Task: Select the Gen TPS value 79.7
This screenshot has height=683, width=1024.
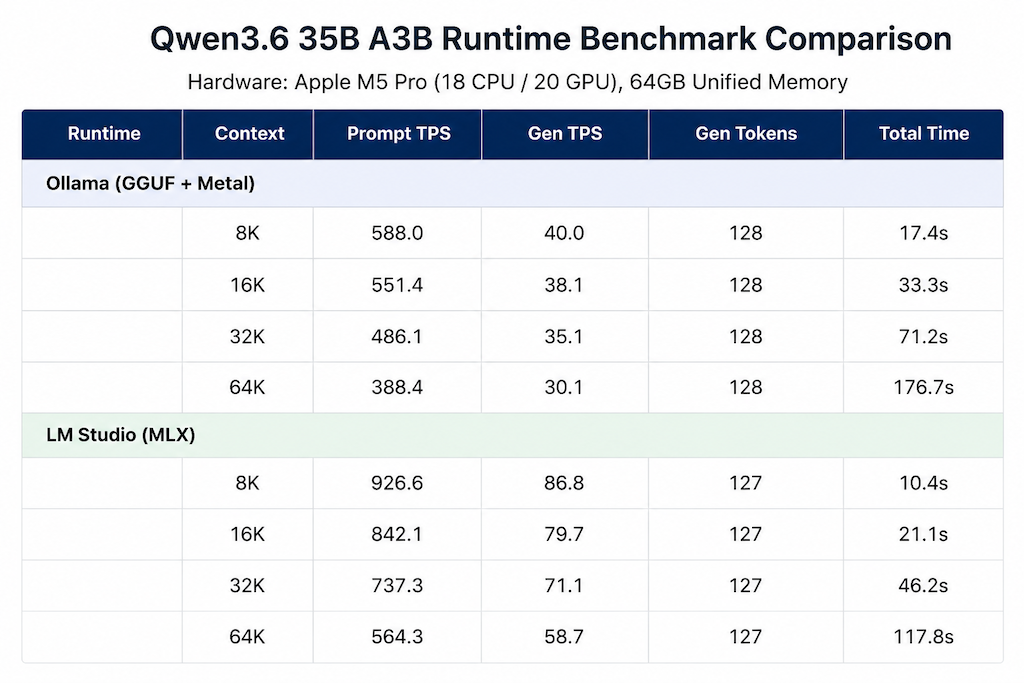Action: (564, 534)
